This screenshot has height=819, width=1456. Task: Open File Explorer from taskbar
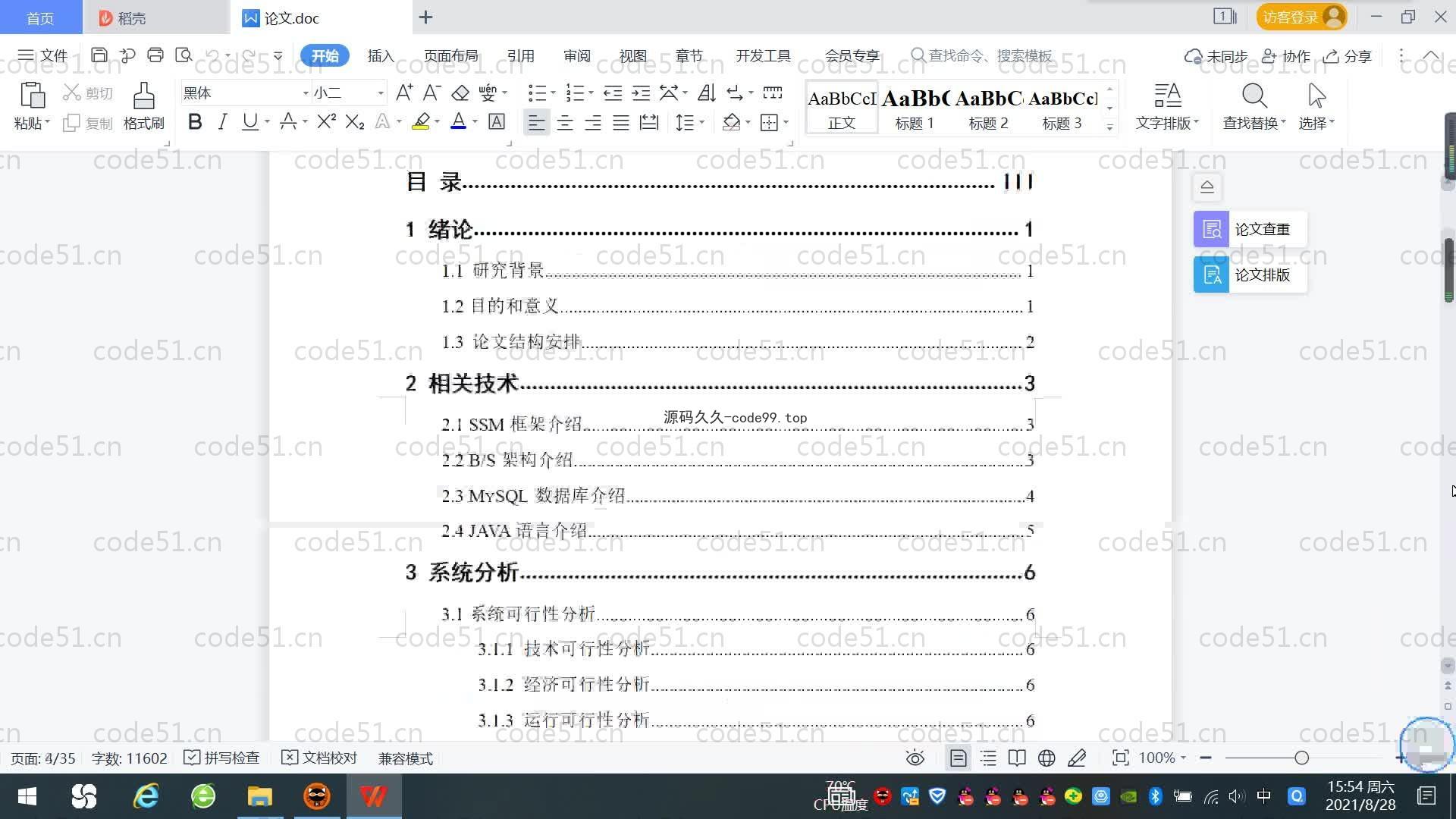coord(259,796)
